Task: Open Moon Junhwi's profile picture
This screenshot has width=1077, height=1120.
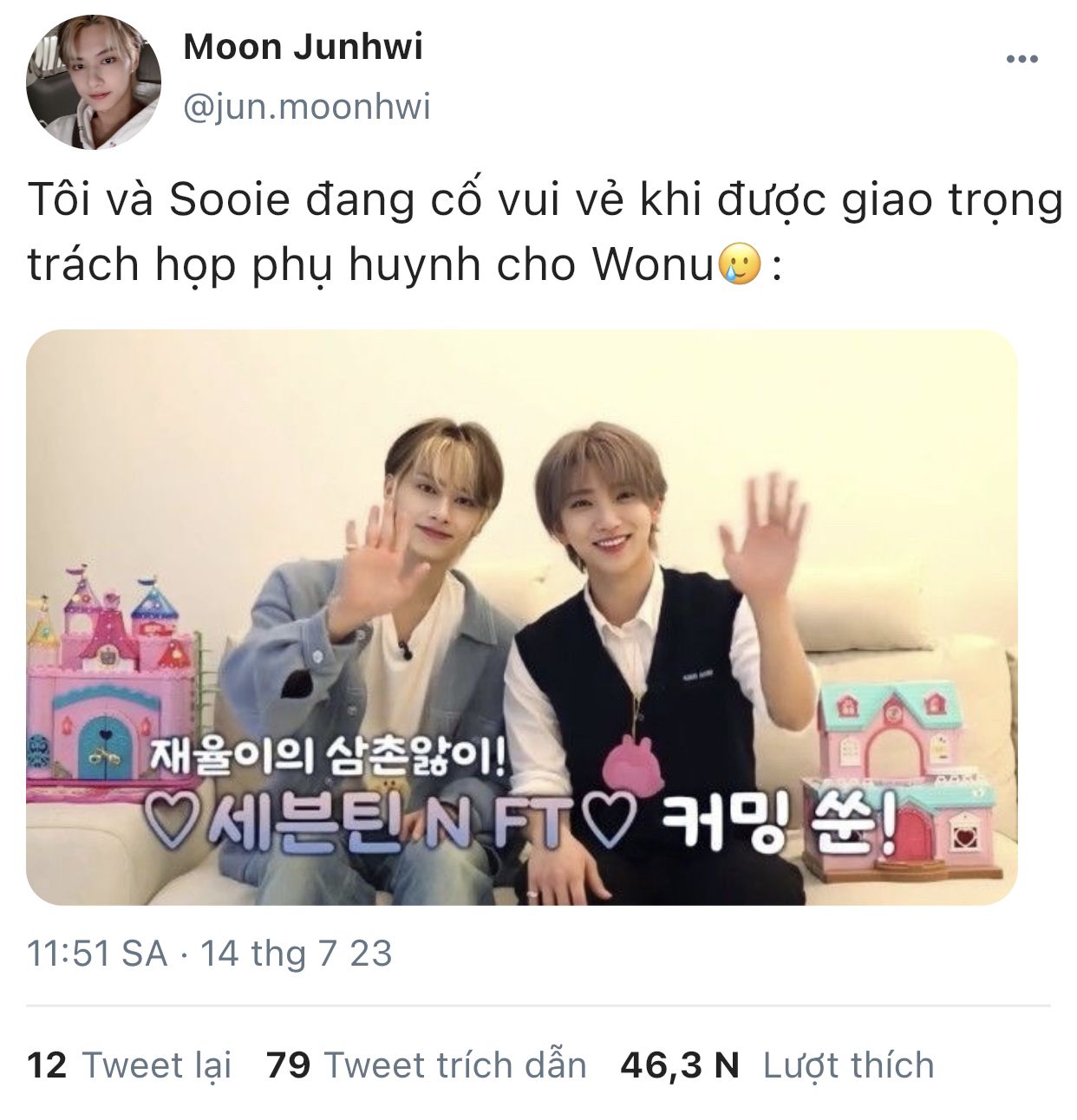Action: 94,82
